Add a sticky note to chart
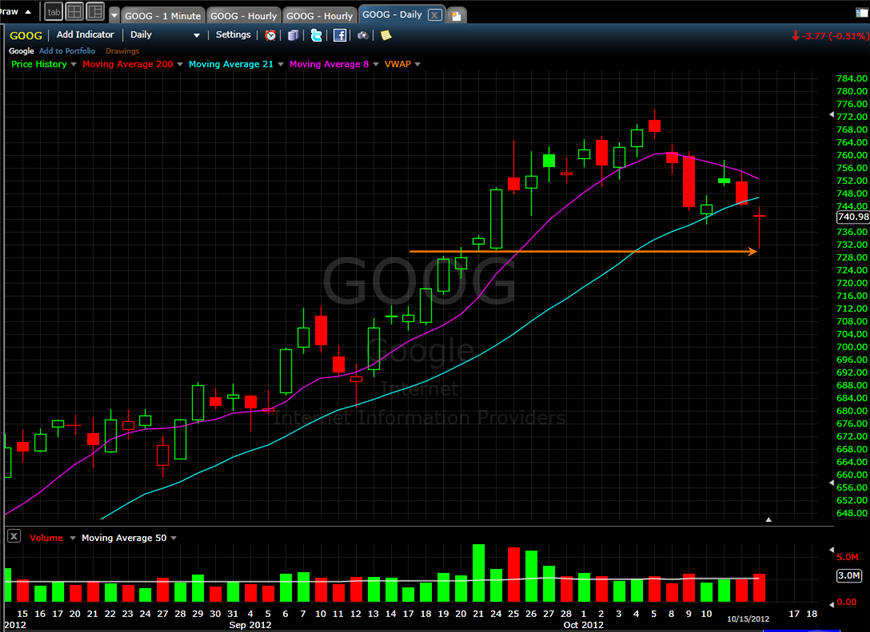Viewport: 870px width, 632px height. [x=386, y=36]
